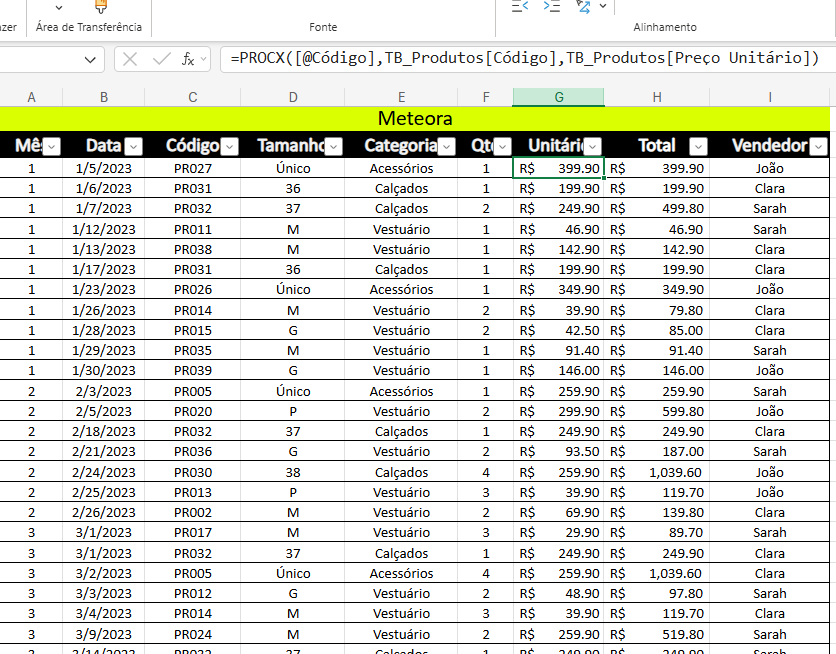Select column E header
836x654 pixels.
coord(401,98)
